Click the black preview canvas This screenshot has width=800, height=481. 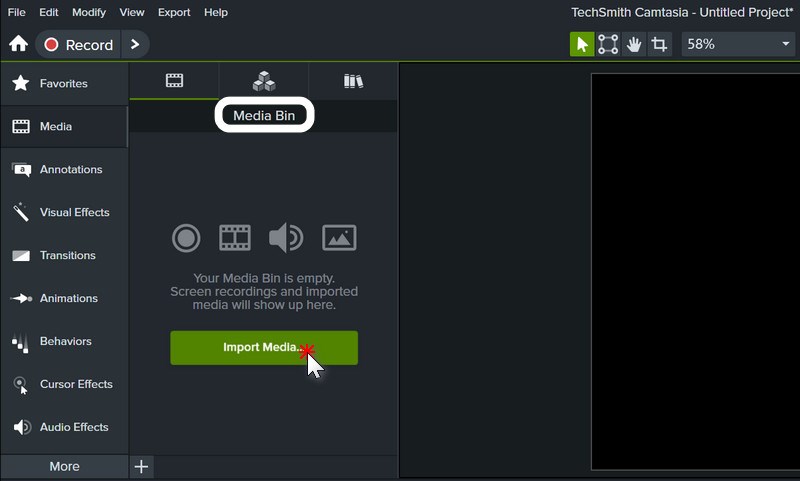pos(695,270)
